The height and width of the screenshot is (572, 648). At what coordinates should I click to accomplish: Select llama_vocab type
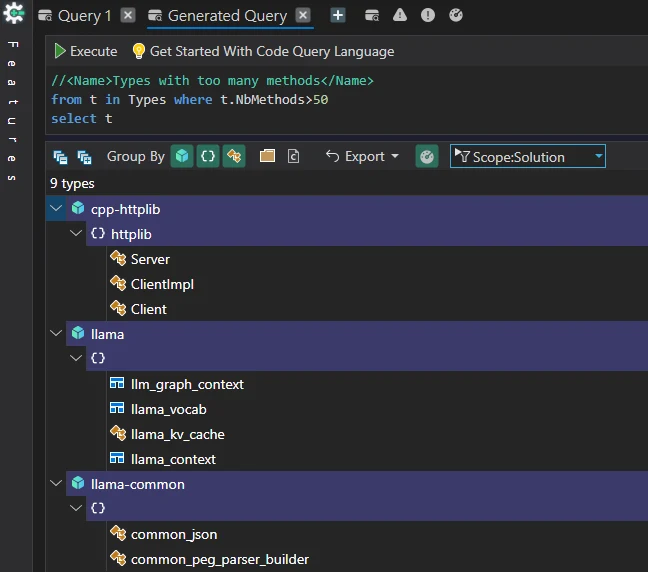coord(169,410)
